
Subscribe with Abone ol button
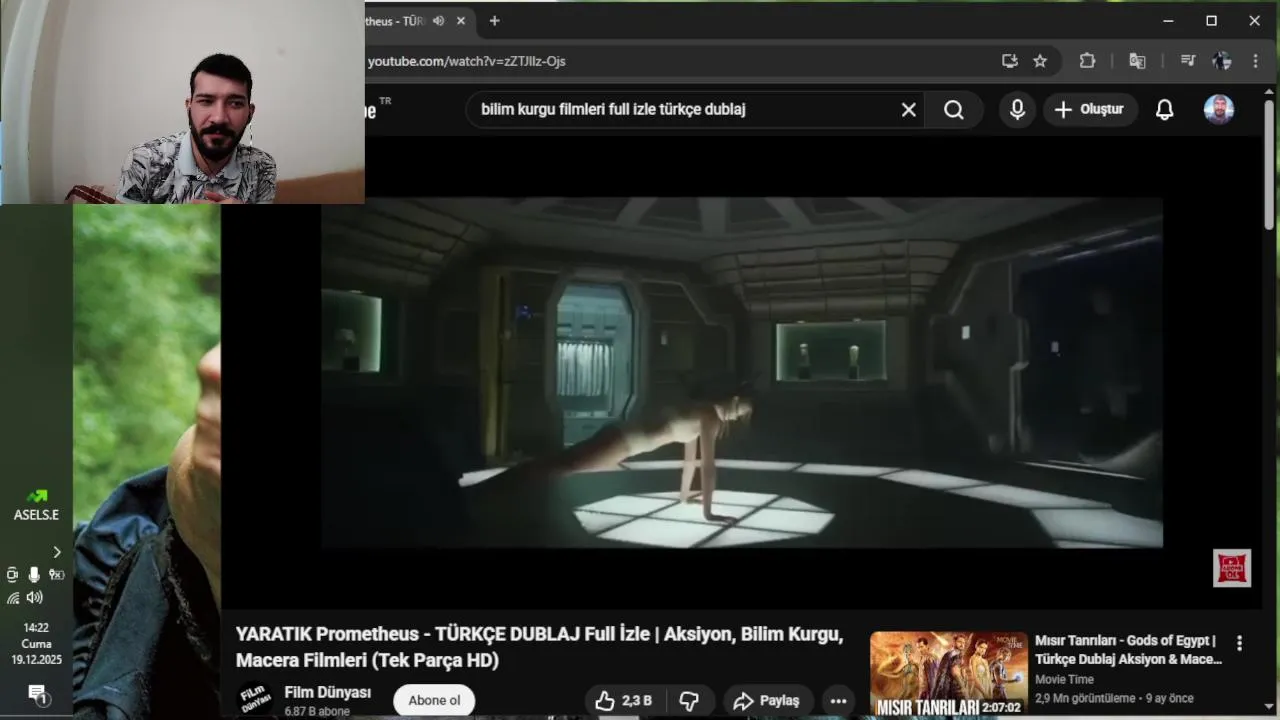(x=434, y=700)
